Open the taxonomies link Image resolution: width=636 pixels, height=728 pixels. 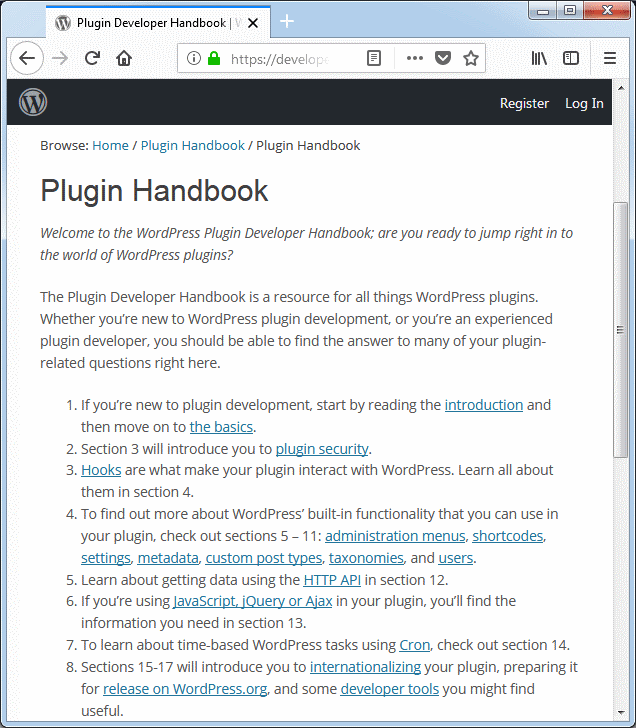click(x=366, y=558)
